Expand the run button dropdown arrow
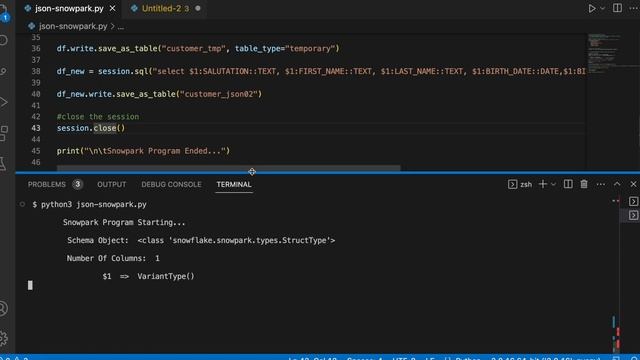Viewport: 640px width, 360px height. [602, 8]
